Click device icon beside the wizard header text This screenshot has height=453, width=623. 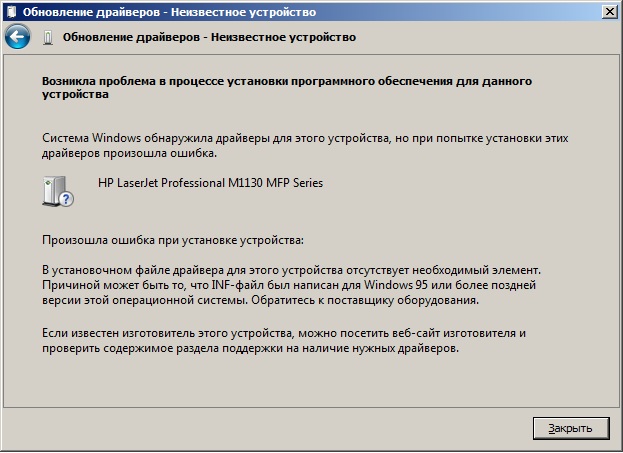[48, 38]
